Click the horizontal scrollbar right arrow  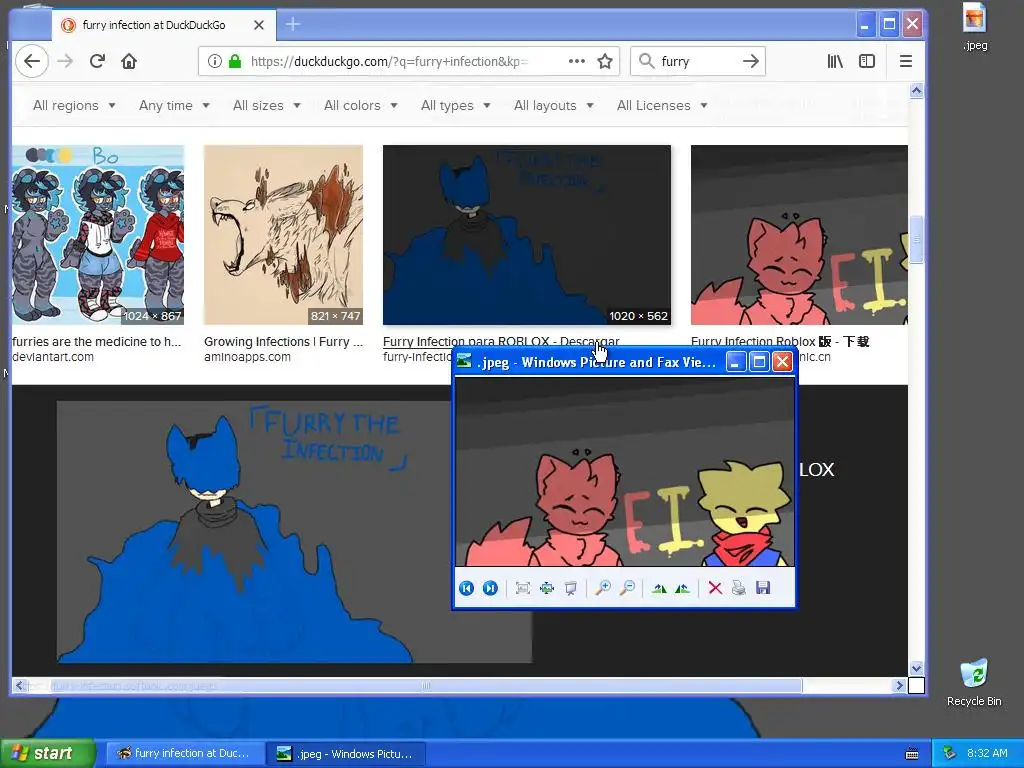pos(900,685)
